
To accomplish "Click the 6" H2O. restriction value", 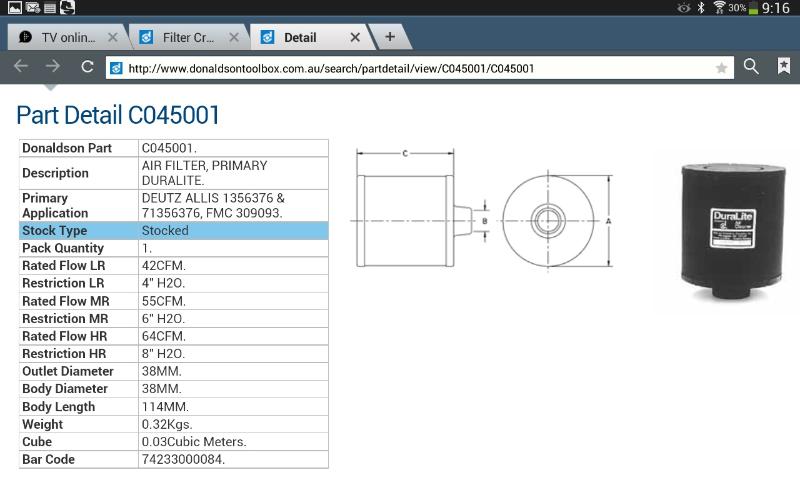I will (163, 318).
